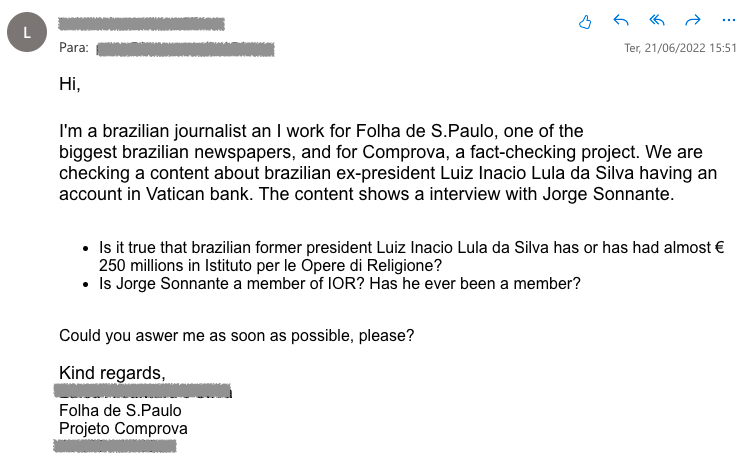Select the bullet about €250 millions in Istituto
754x466 pixels.
(x=411, y=256)
